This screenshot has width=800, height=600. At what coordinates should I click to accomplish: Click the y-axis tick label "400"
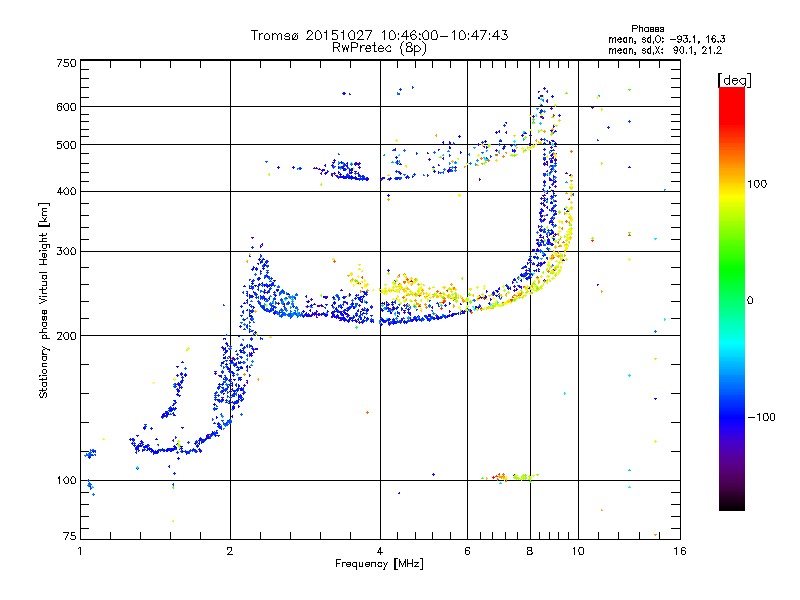point(66,192)
